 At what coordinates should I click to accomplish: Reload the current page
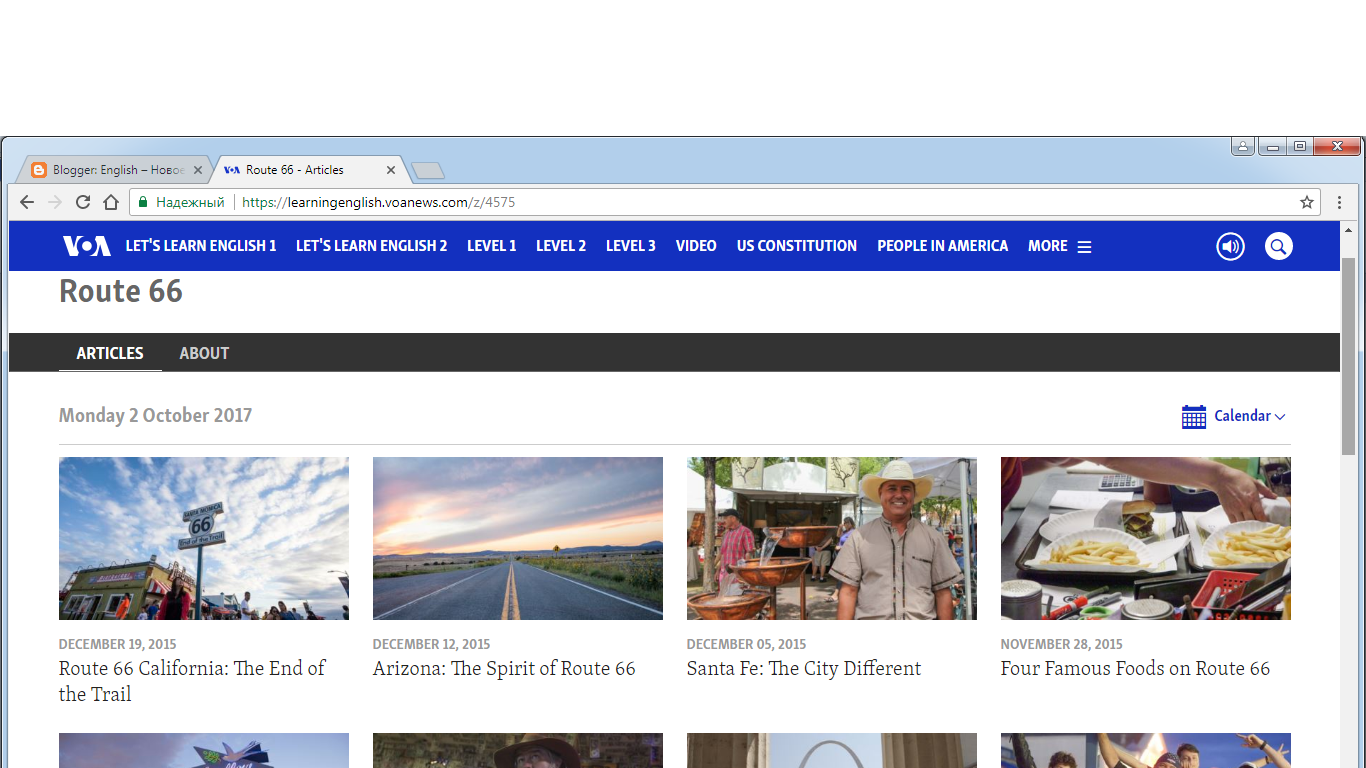click(82, 201)
